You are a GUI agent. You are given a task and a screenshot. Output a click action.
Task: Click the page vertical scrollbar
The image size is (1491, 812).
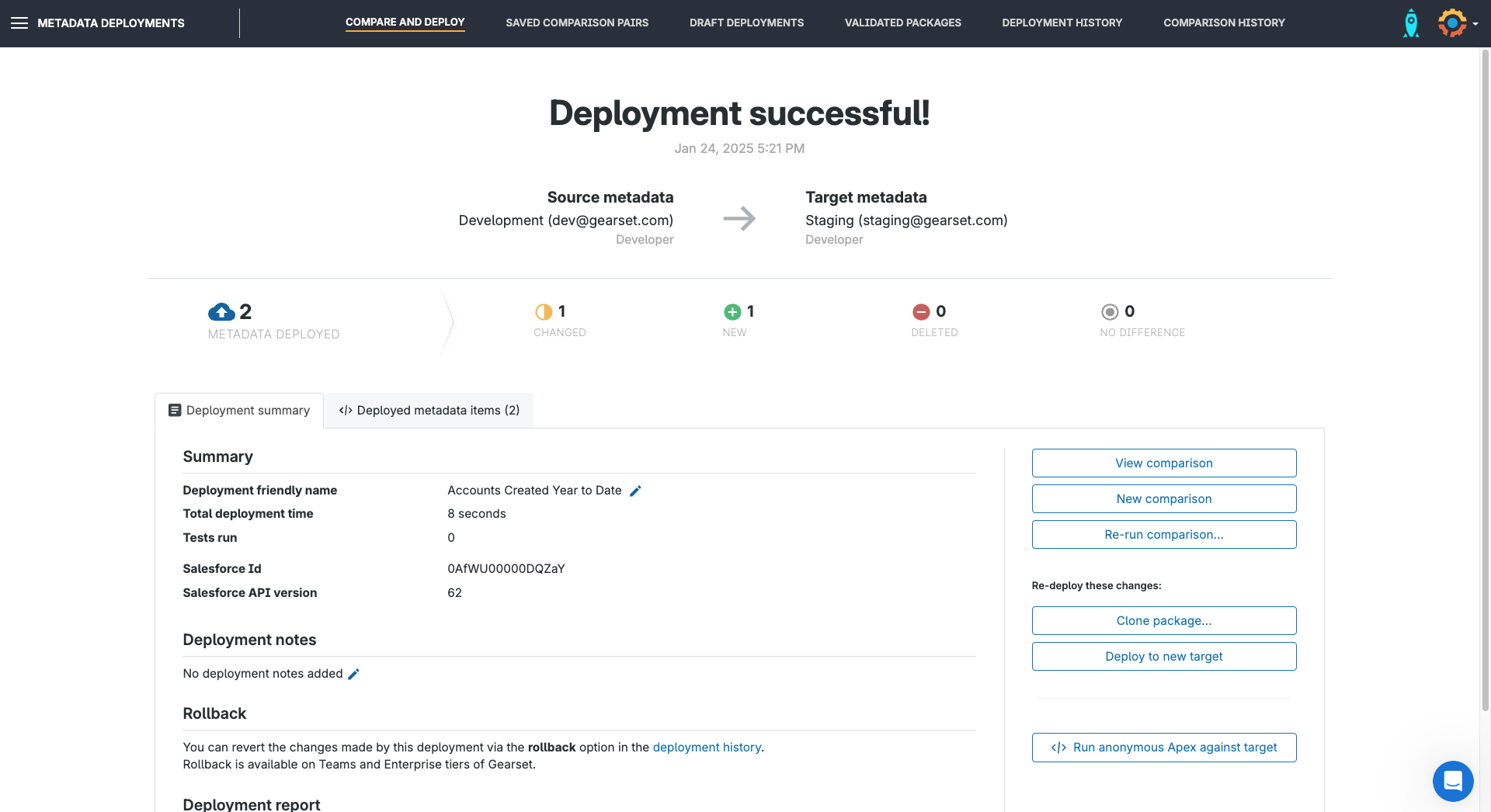coord(1485,380)
